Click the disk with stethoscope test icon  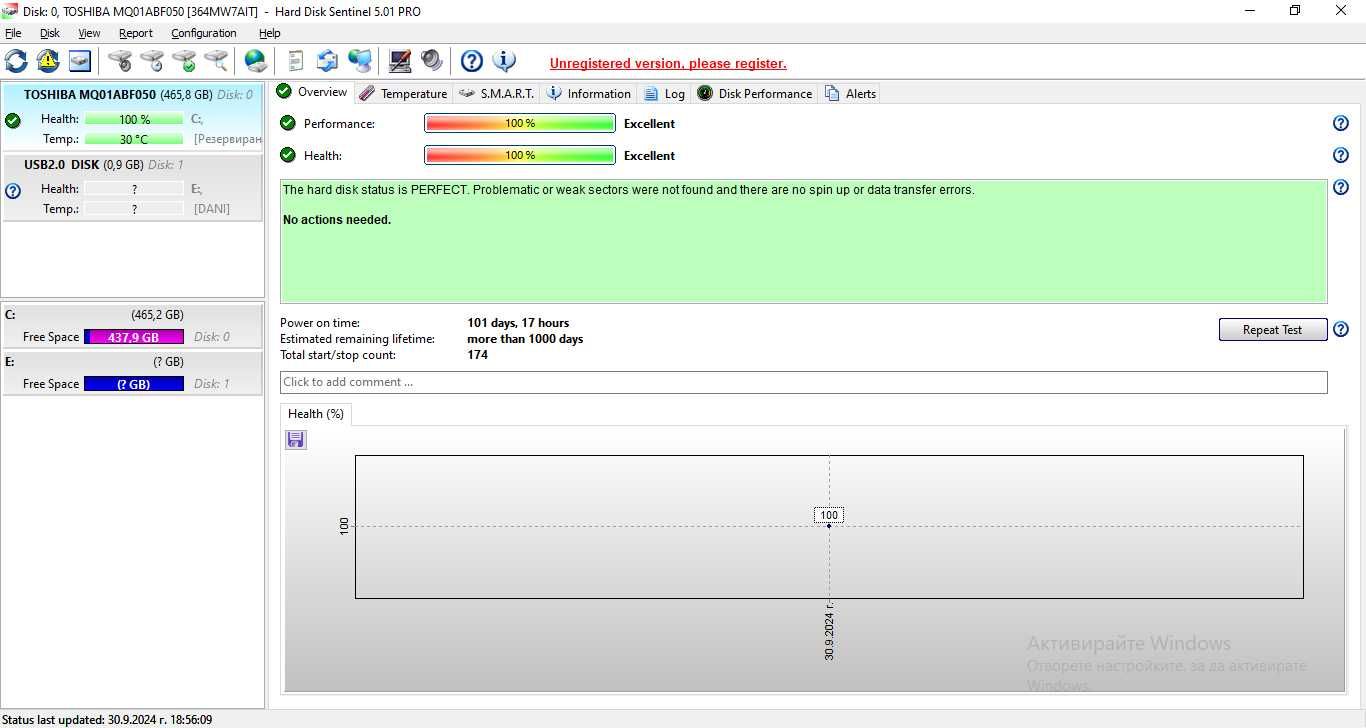pos(120,61)
